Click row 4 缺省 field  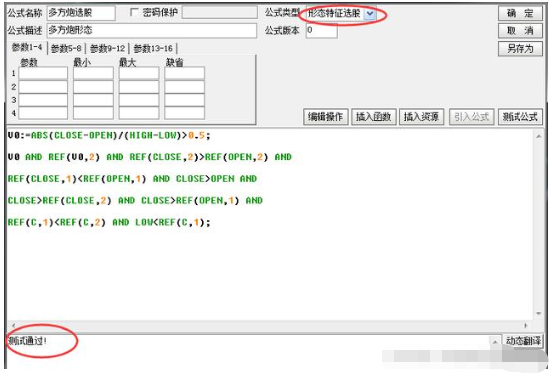184,113
